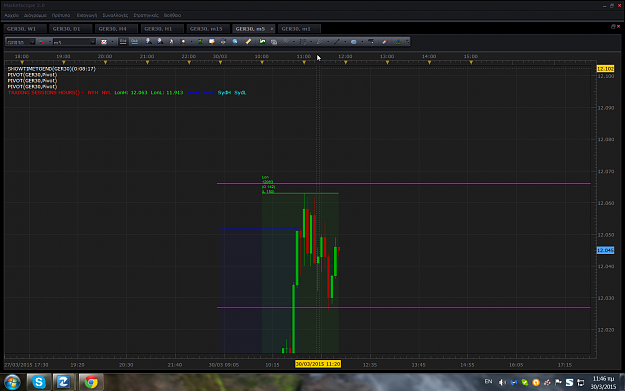
Task: Click the EN language indicator
Action: coord(488,382)
